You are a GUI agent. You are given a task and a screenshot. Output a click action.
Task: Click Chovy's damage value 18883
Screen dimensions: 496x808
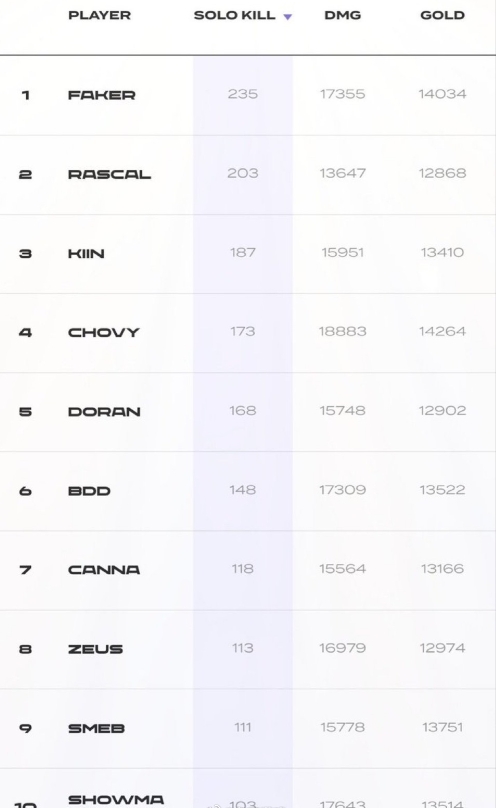click(x=343, y=331)
